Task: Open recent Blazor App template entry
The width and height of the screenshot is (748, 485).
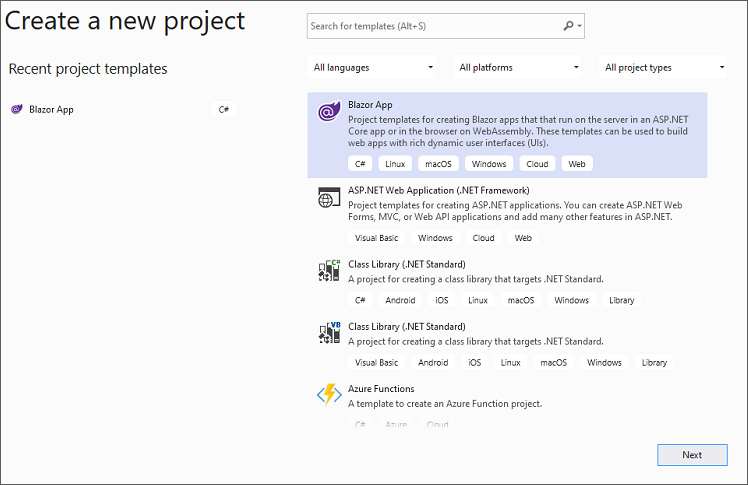Action: 52,109
